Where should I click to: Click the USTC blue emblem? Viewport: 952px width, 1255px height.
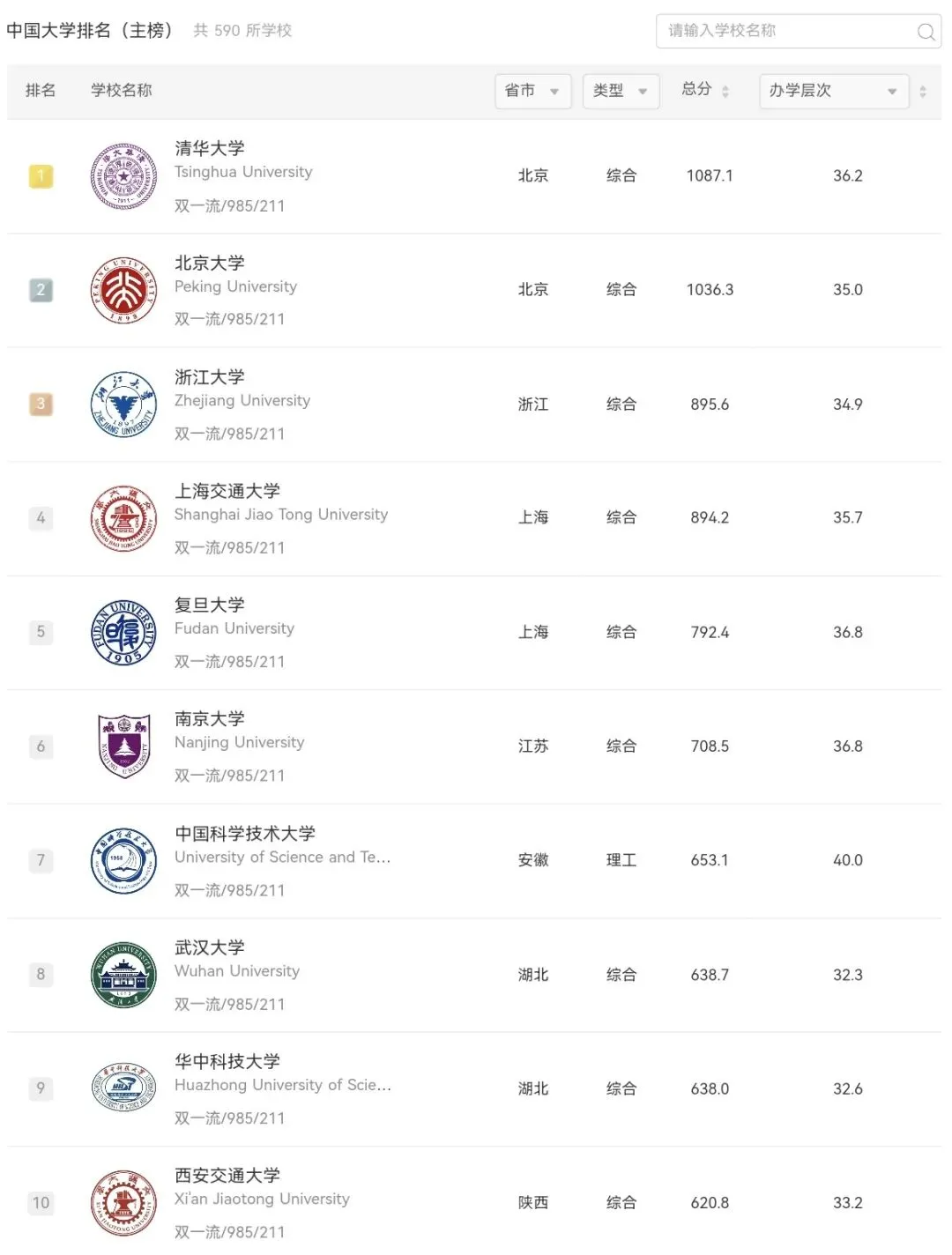point(124,860)
